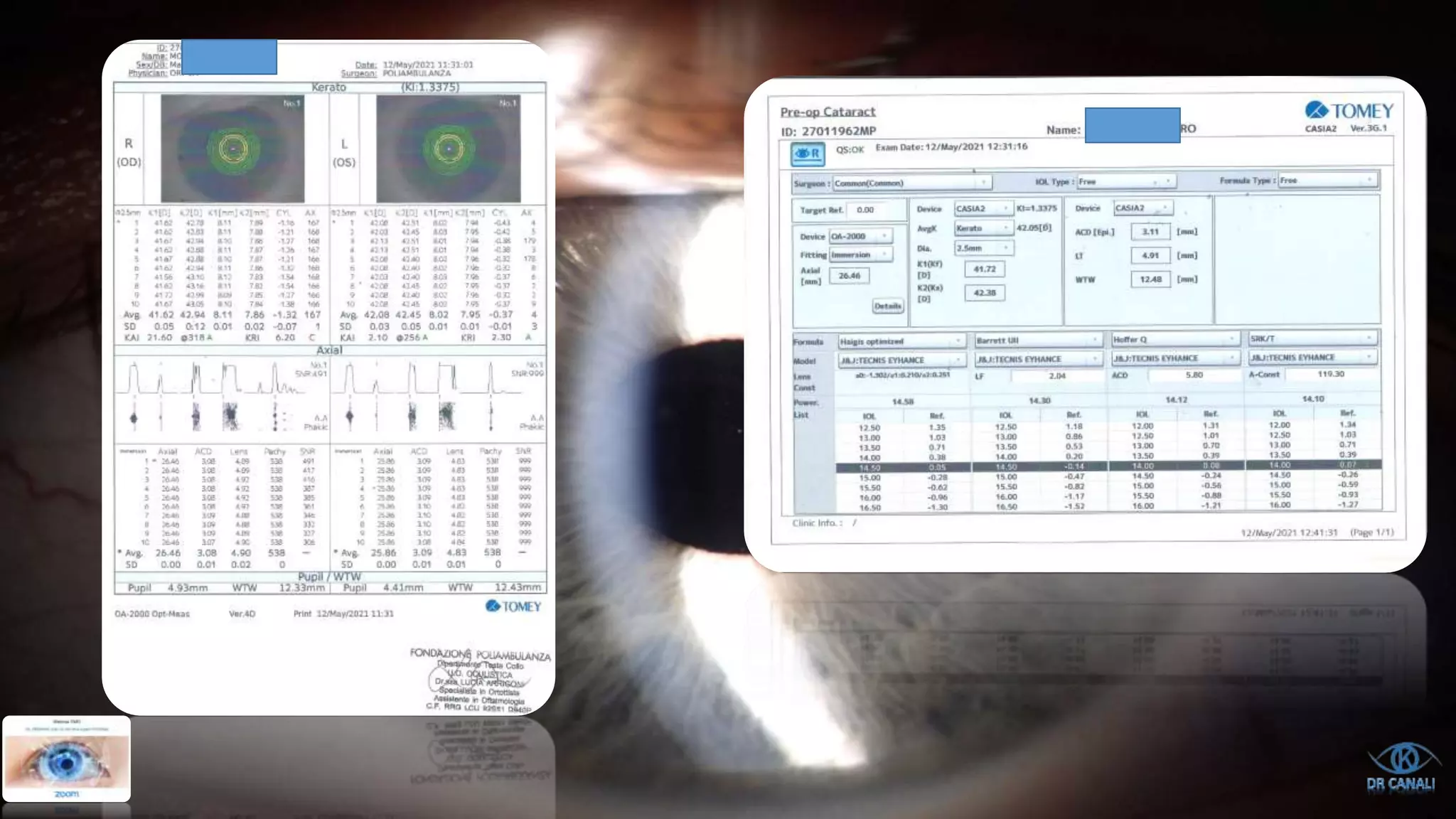Click the Details button

point(888,306)
